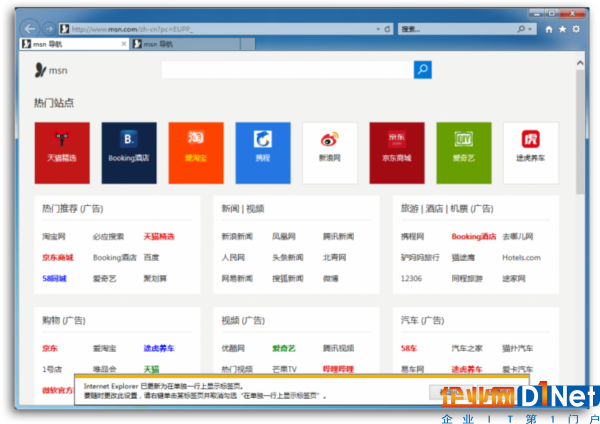
Task: Open 搜狐新闻 link
Action: (287, 279)
